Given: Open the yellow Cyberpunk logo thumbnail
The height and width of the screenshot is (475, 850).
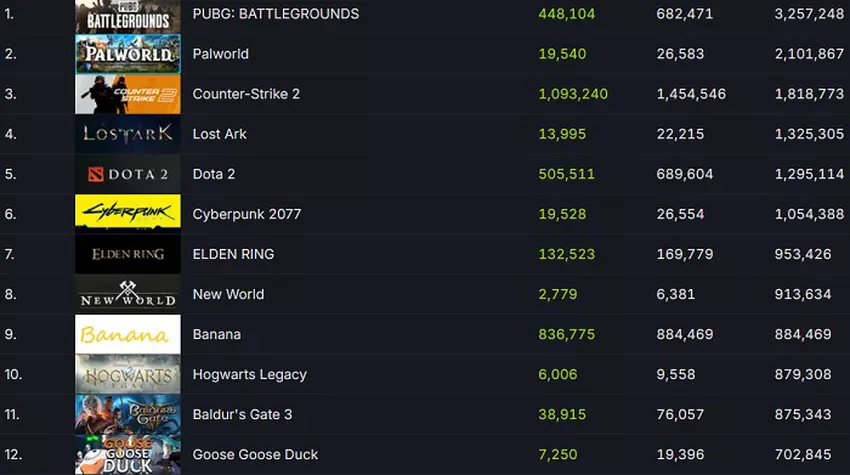Looking at the screenshot, I should point(128,214).
